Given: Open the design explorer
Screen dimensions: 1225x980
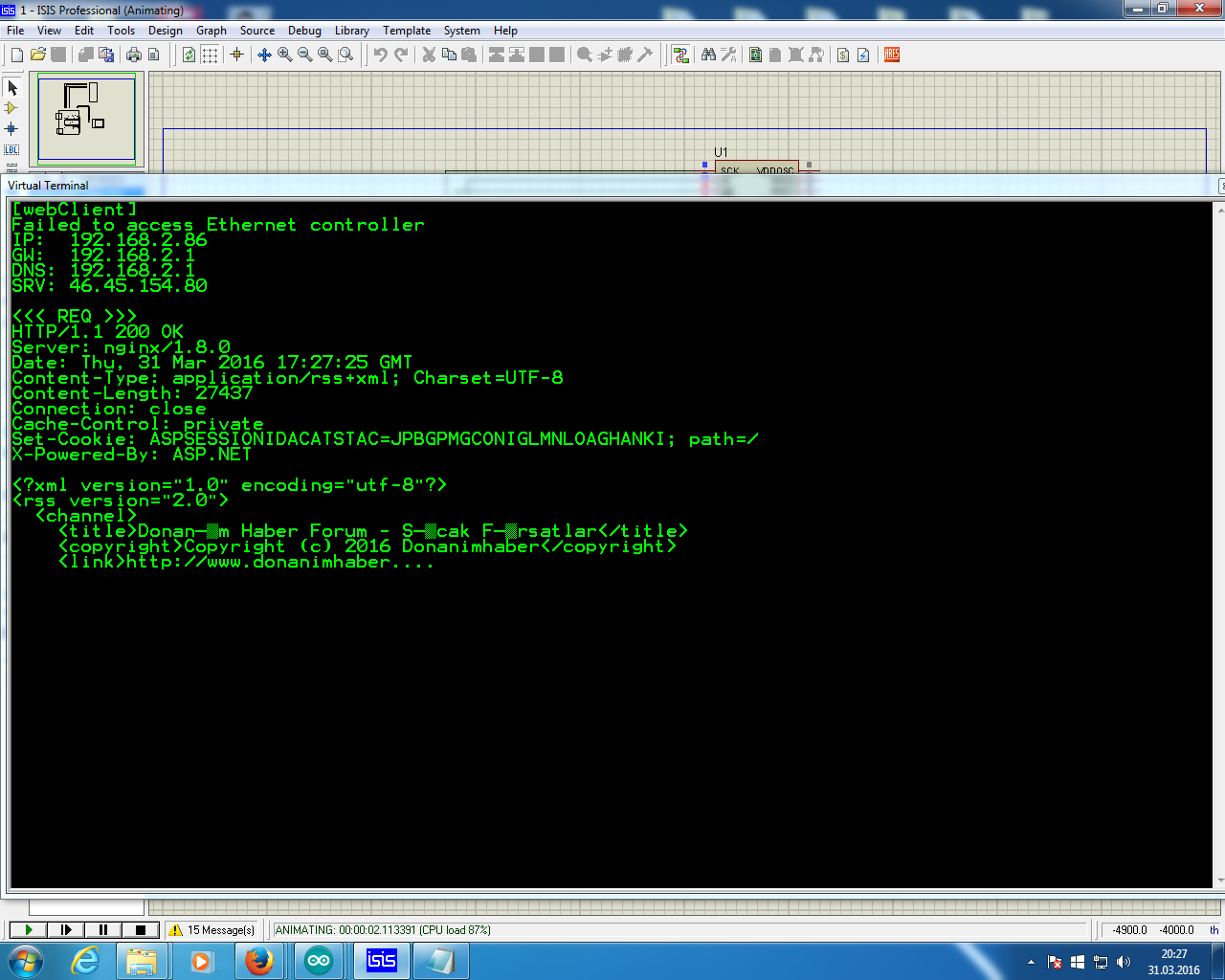Looking at the screenshot, I should pos(756,56).
